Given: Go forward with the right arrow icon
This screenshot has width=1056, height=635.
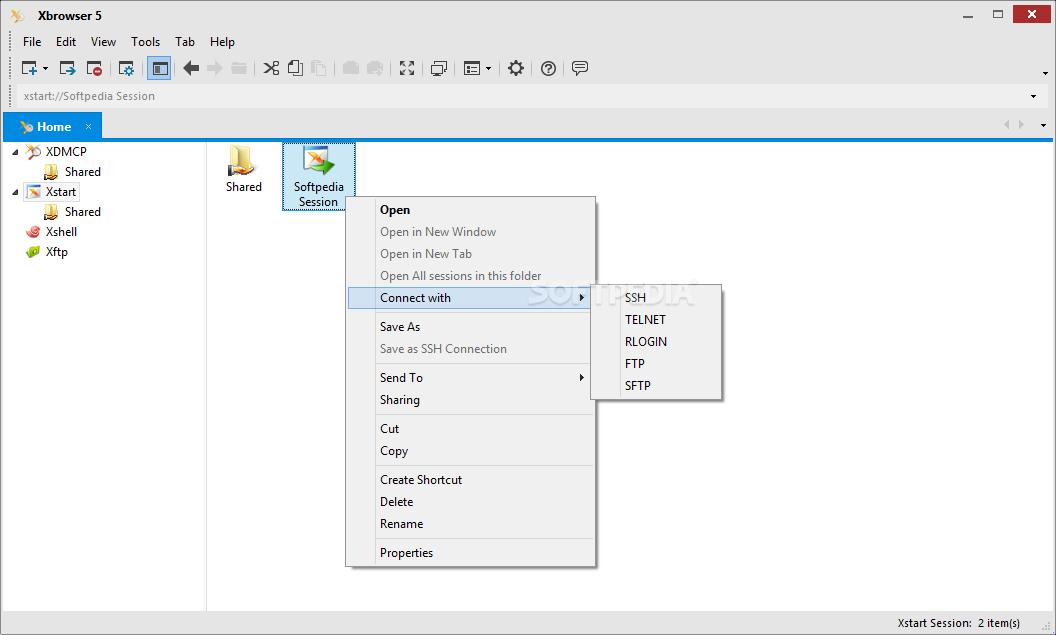Looking at the screenshot, I should (x=215, y=68).
